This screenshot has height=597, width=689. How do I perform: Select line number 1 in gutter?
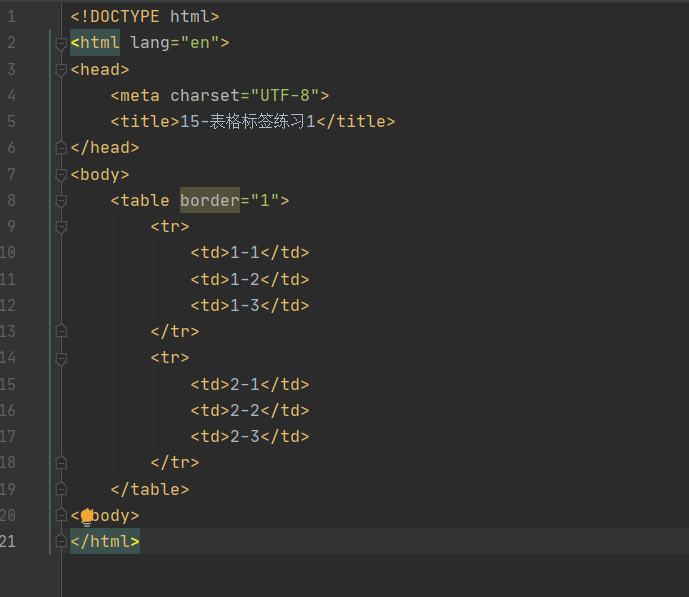click(x=11, y=17)
